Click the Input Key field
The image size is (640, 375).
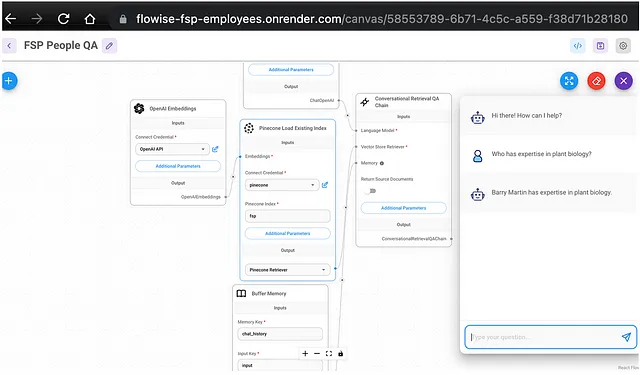click(280, 366)
